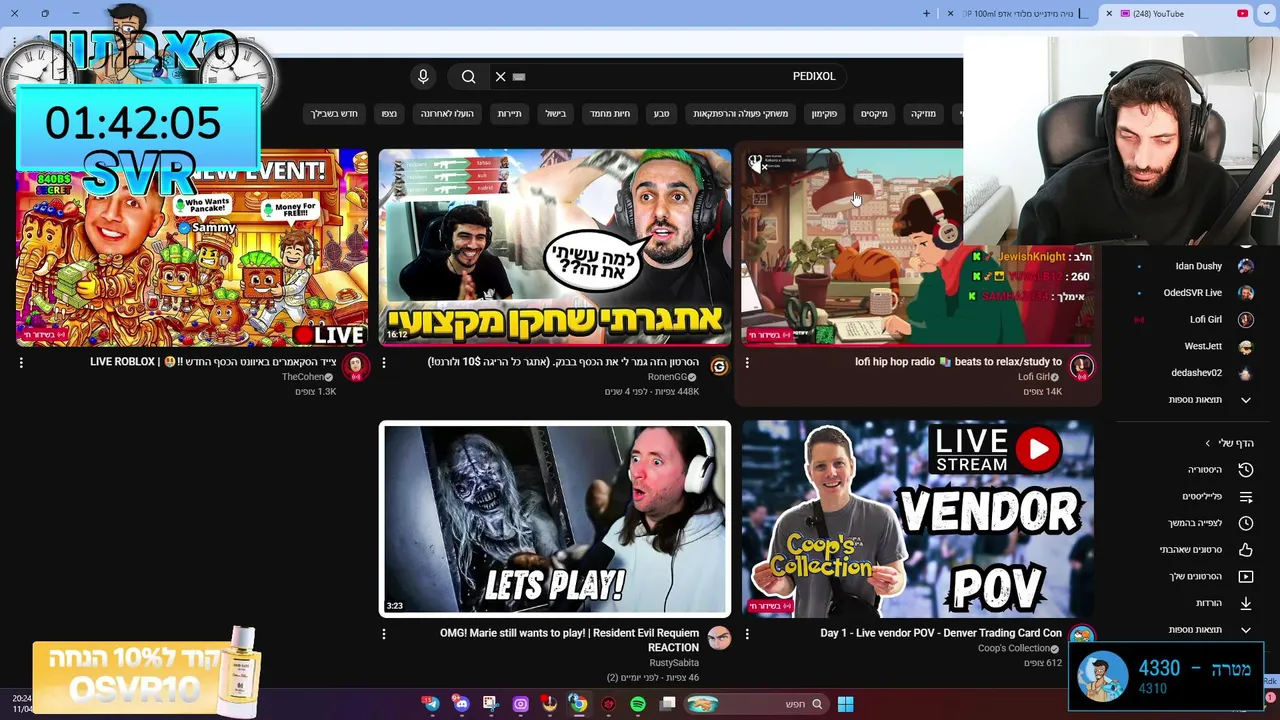Open the Windows Start menu
The height and width of the screenshot is (720, 1280).
click(x=845, y=704)
